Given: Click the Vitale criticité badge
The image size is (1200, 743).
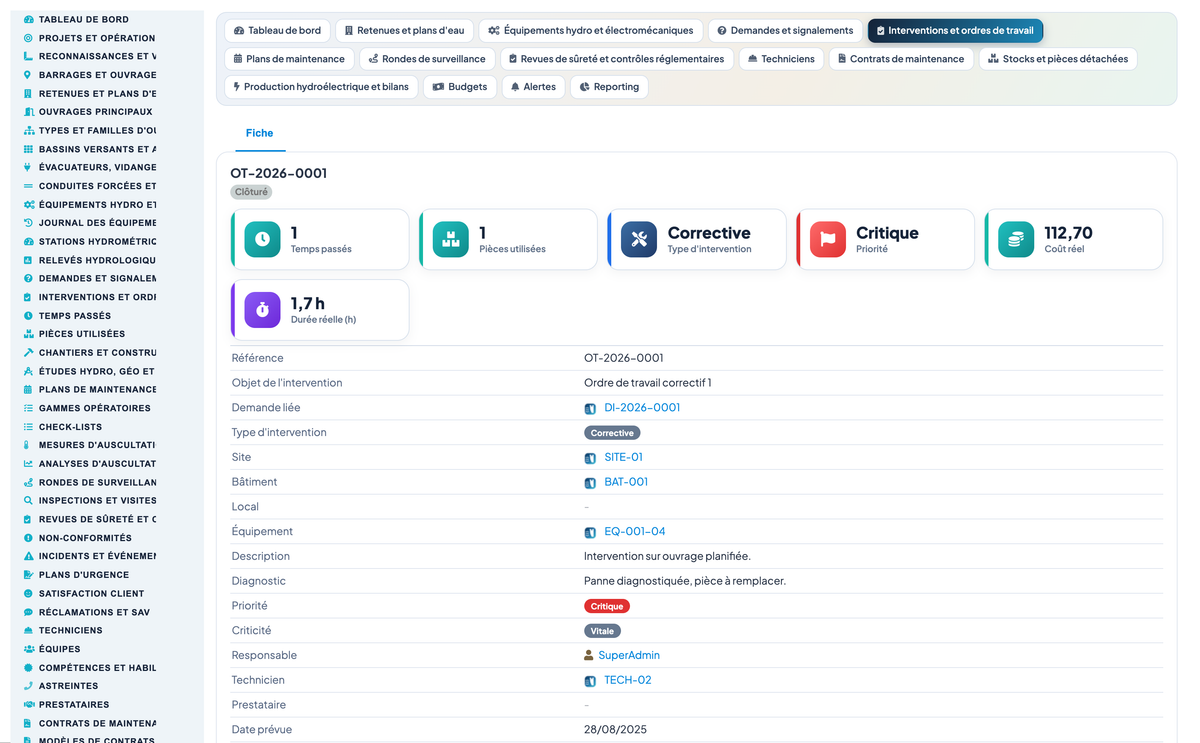Looking at the screenshot, I should tap(602, 631).
